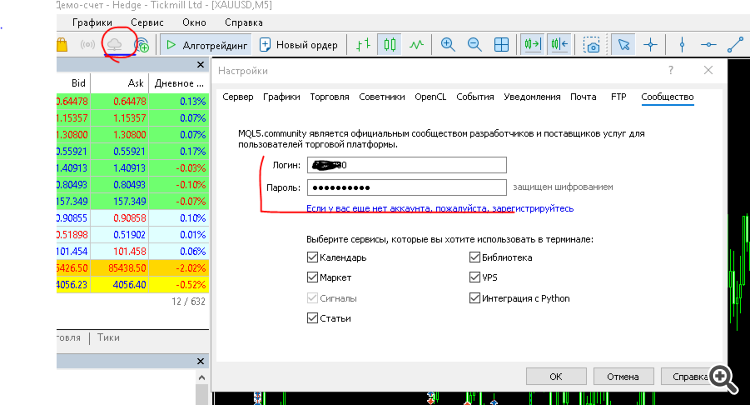This screenshot has width=750, height=405.
Task: Select Ask price 85438.50 cell
Action: [x=127, y=268]
